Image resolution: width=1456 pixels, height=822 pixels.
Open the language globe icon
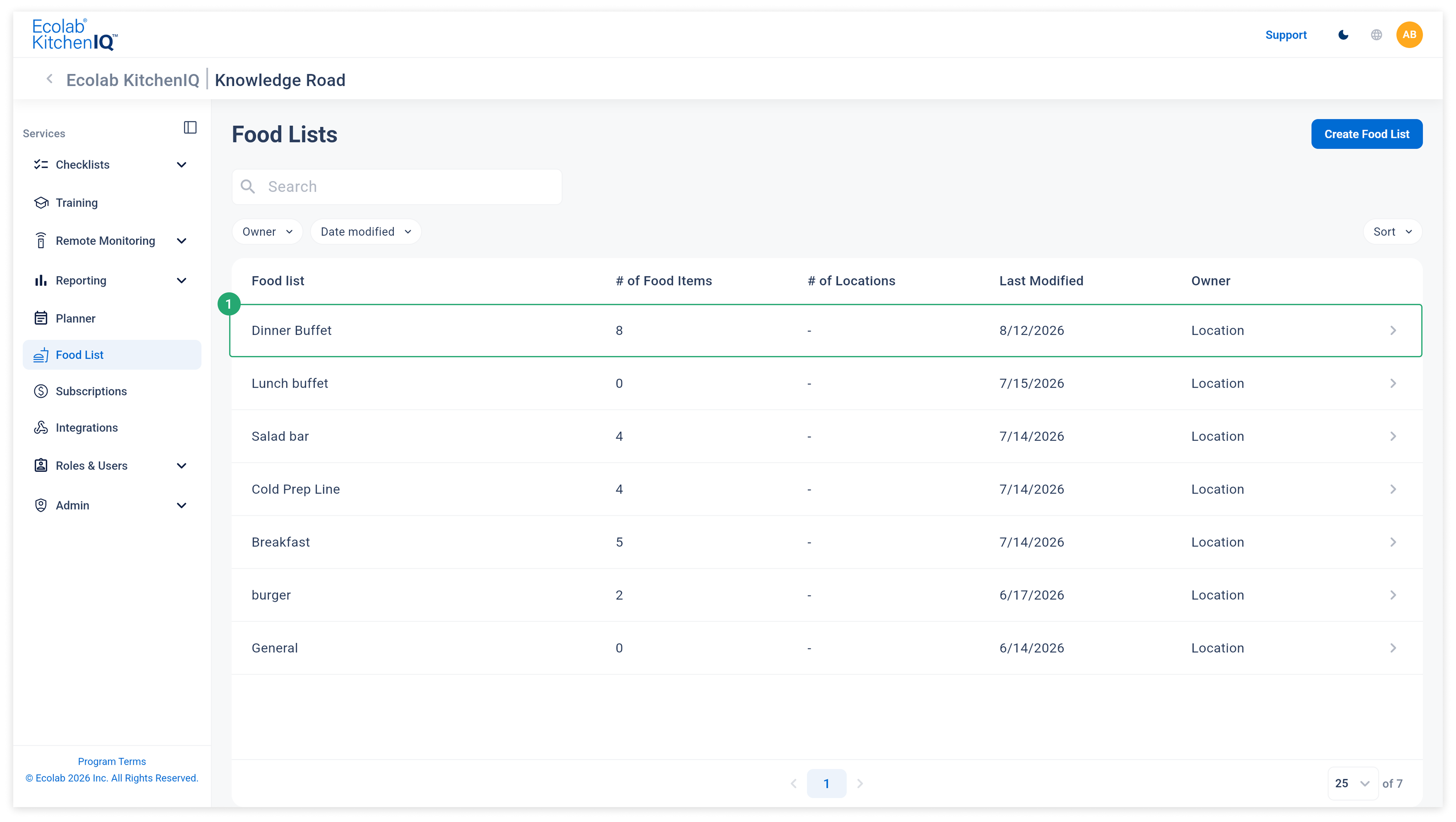point(1376,35)
